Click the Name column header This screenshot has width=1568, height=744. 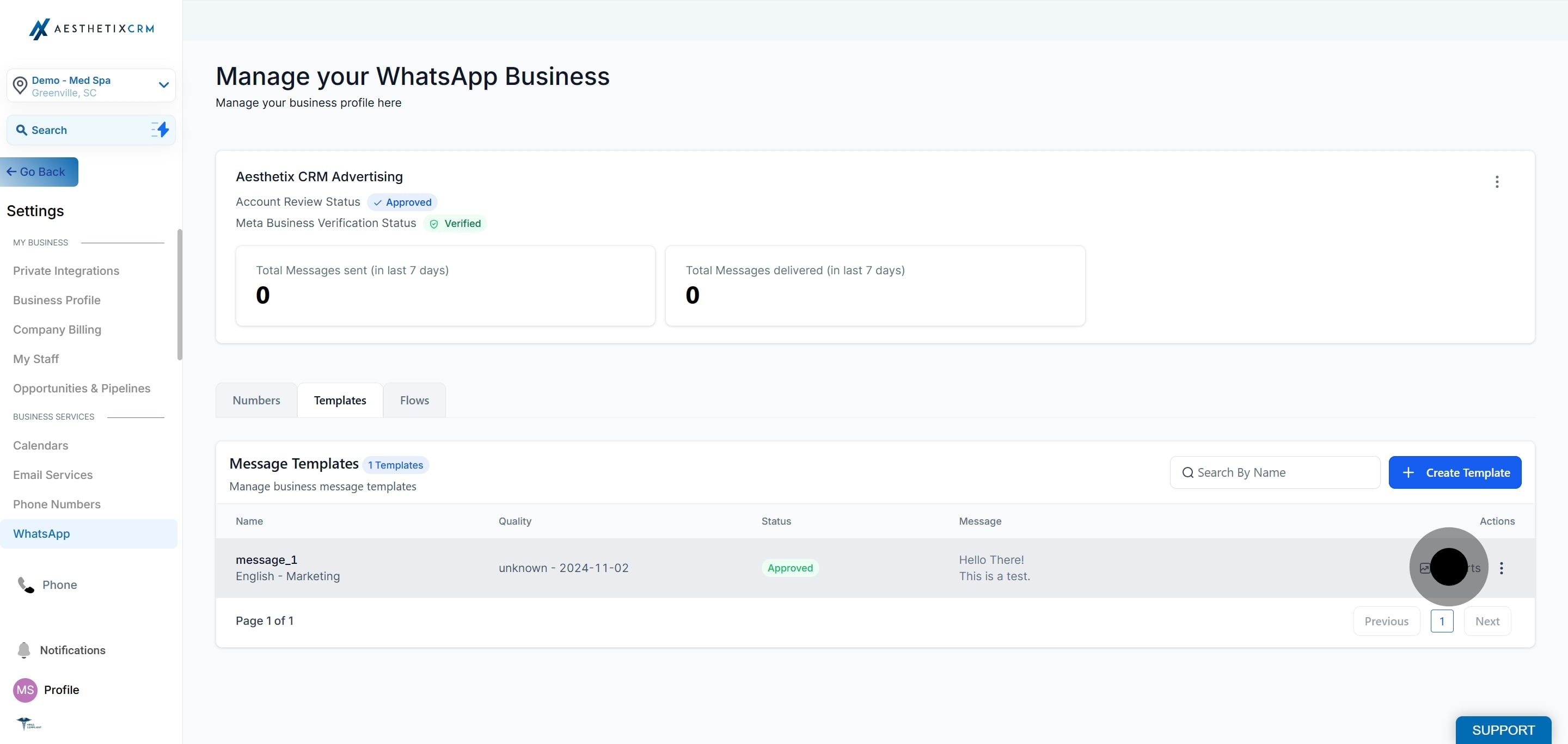pyautogui.click(x=249, y=521)
